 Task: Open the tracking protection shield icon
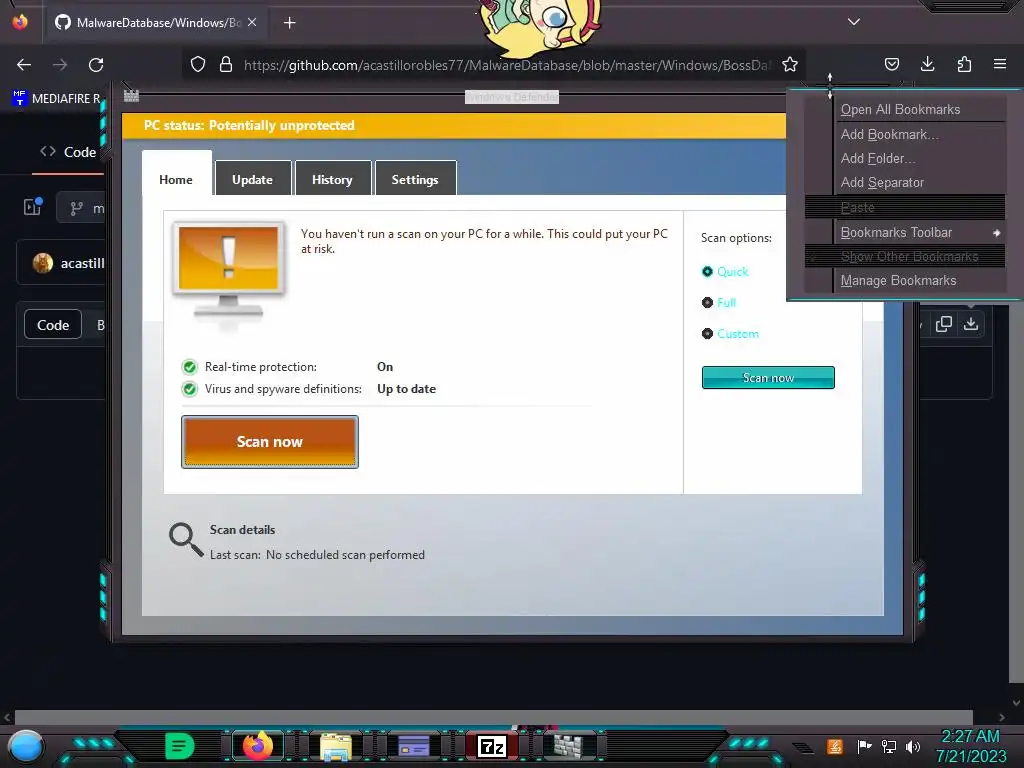coord(198,65)
